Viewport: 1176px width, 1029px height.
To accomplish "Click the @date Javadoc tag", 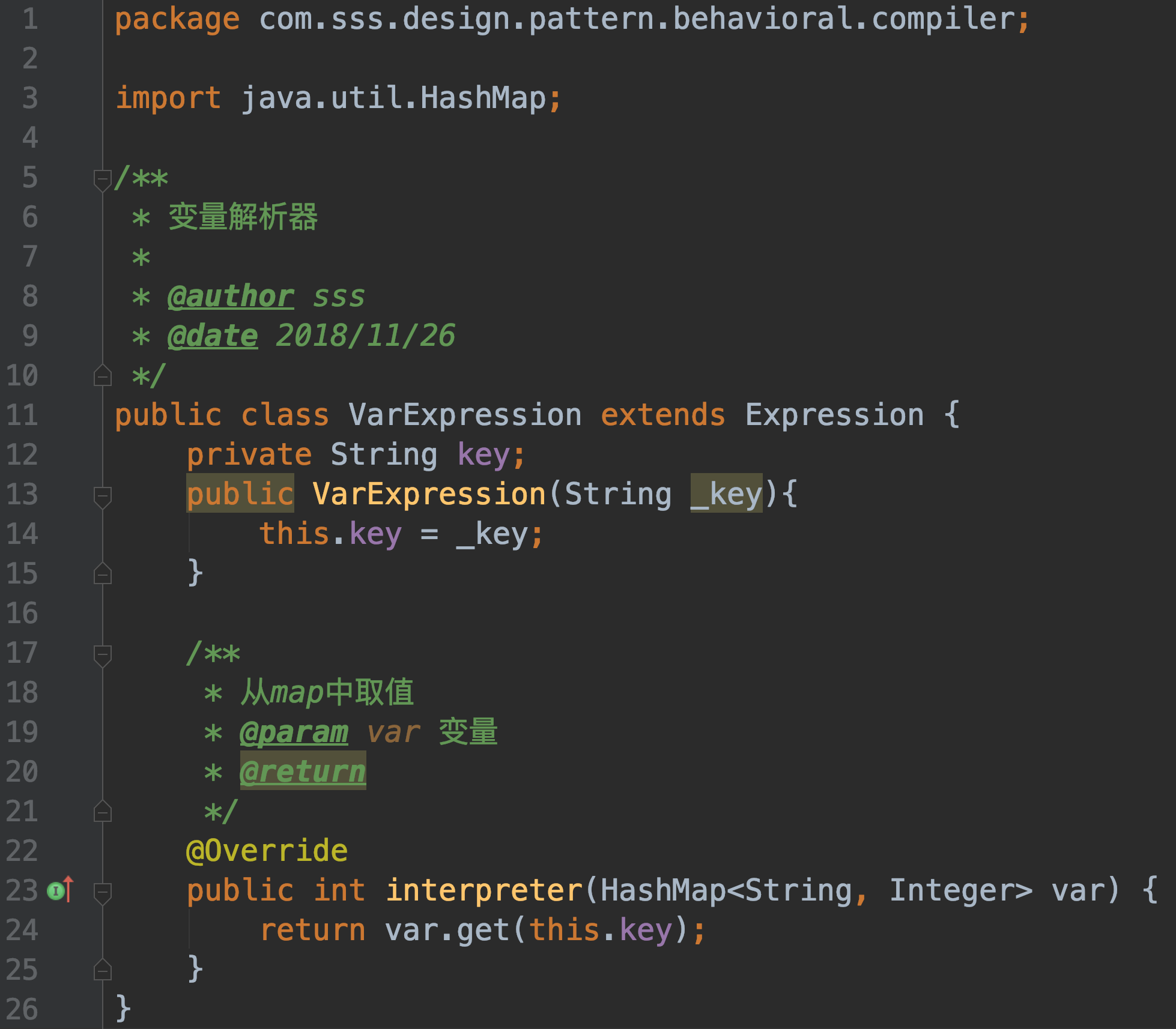I will point(213,336).
